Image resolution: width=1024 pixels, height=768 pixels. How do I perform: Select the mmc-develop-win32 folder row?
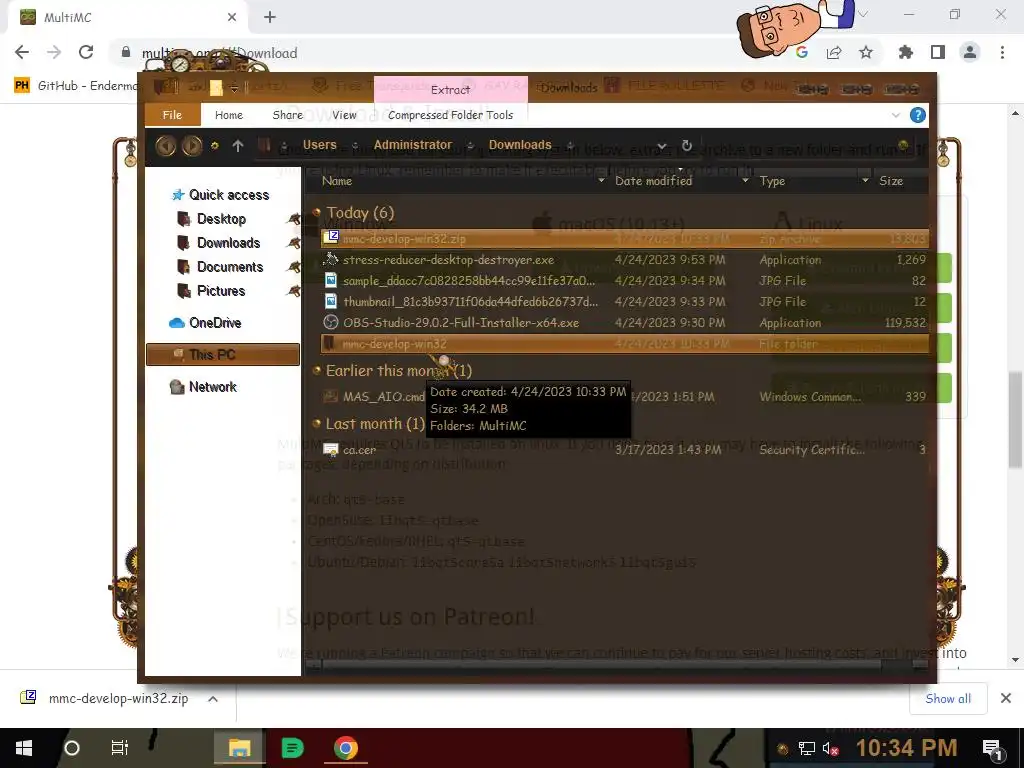tap(625, 344)
